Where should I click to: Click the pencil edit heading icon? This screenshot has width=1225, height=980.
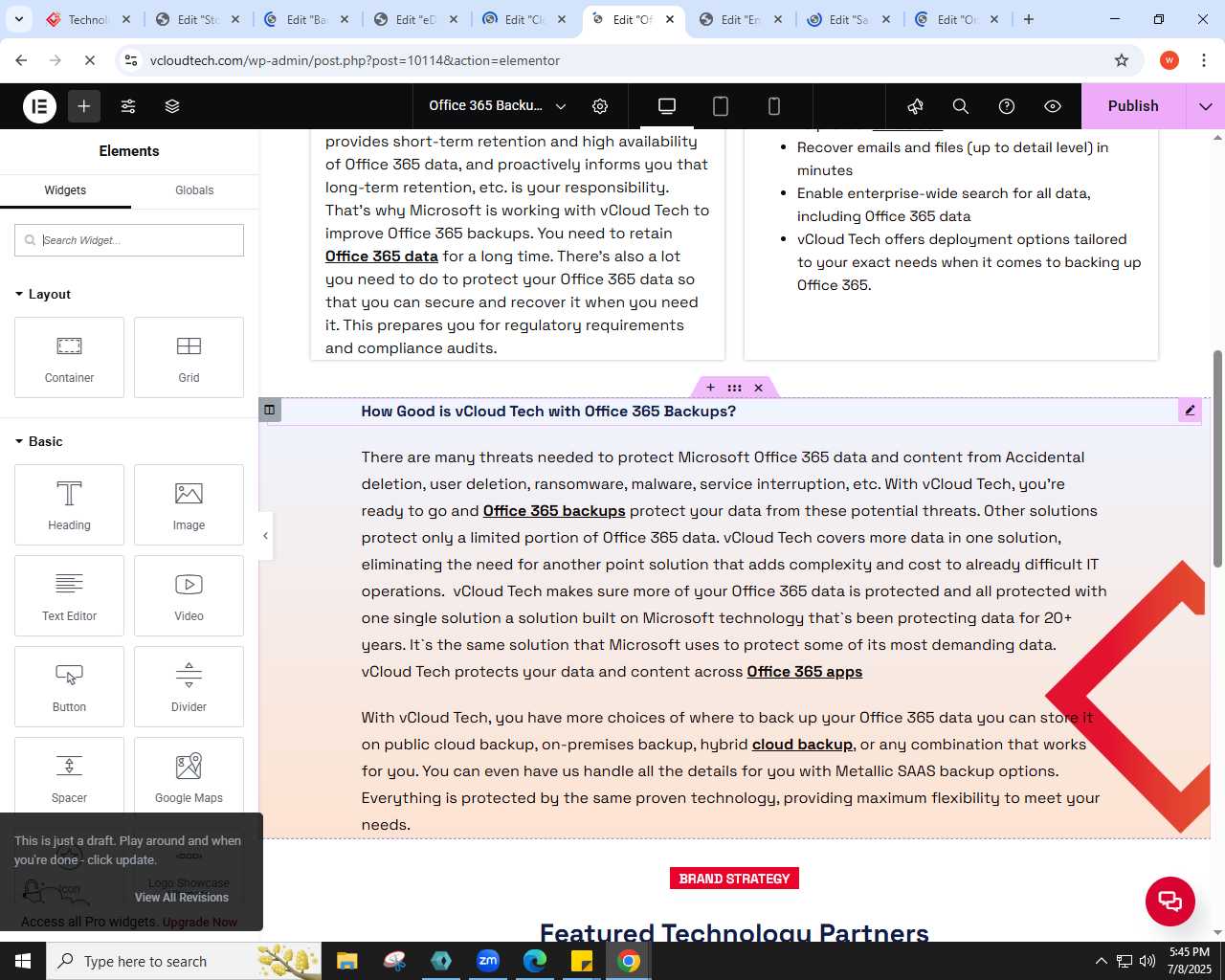coord(1190,411)
